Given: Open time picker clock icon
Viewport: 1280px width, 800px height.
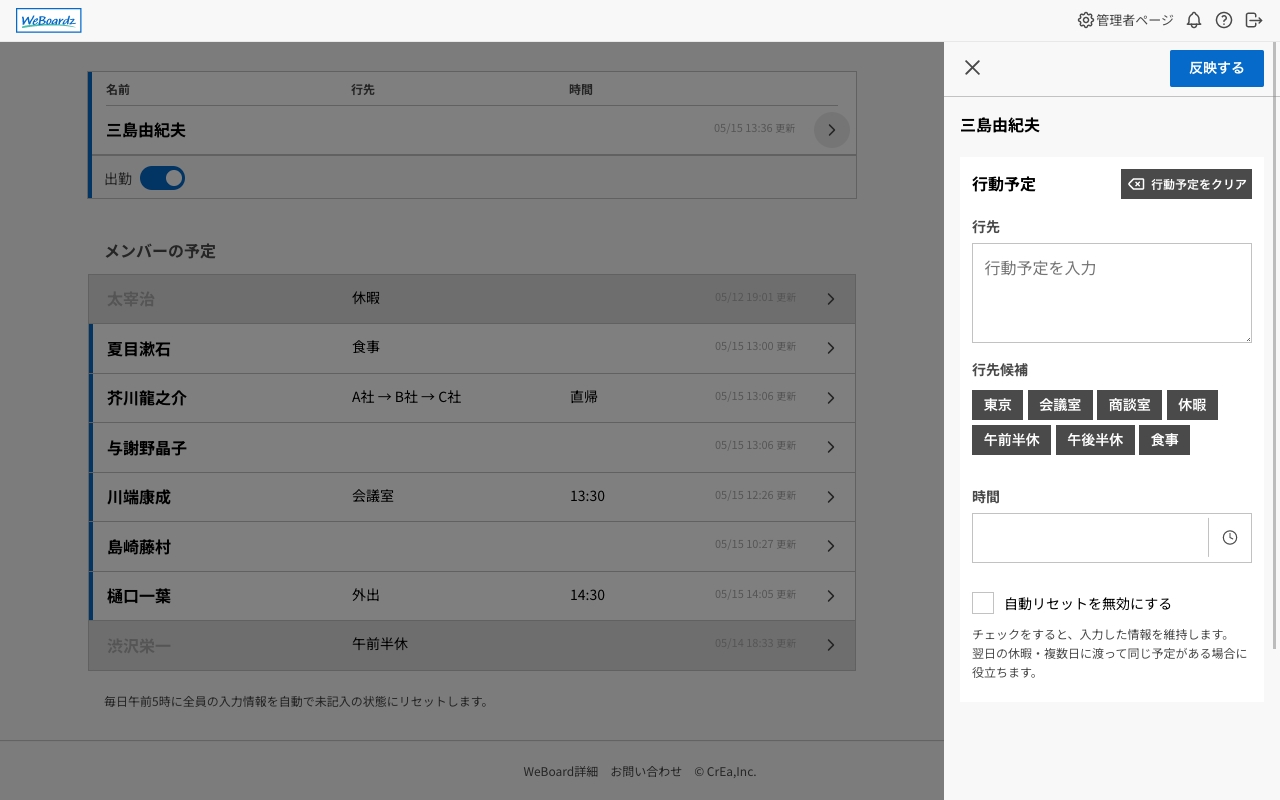Looking at the screenshot, I should click(x=1229, y=538).
